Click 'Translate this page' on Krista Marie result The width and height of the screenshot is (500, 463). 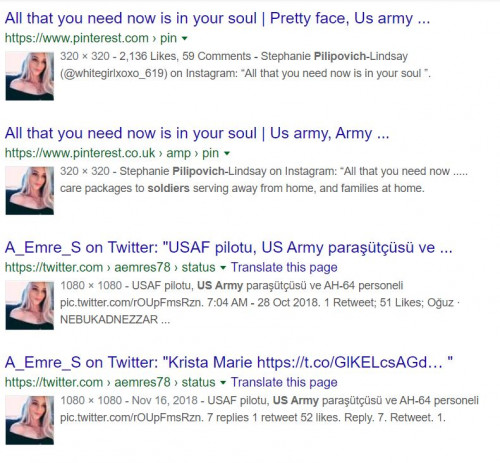(x=284, y=382)
